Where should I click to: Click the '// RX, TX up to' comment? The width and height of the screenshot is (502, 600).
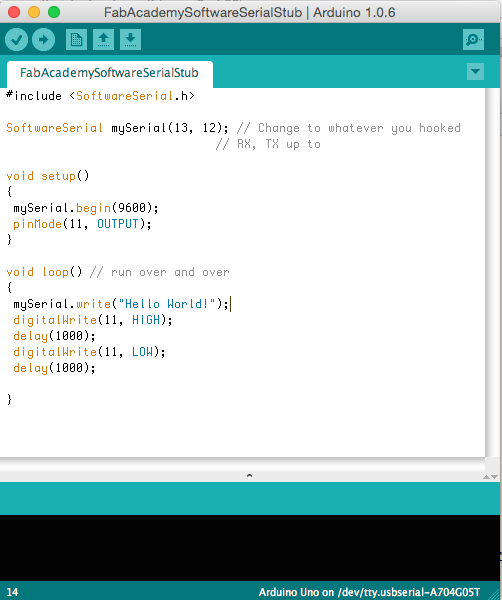pyautogui.click(x=268, y=144)
